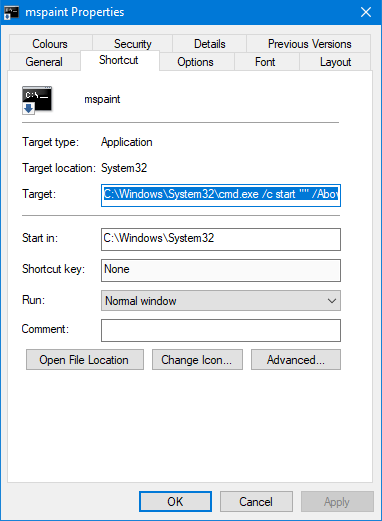Click the Target type label
The image size is (382, 521).
[x=51, y=142]
